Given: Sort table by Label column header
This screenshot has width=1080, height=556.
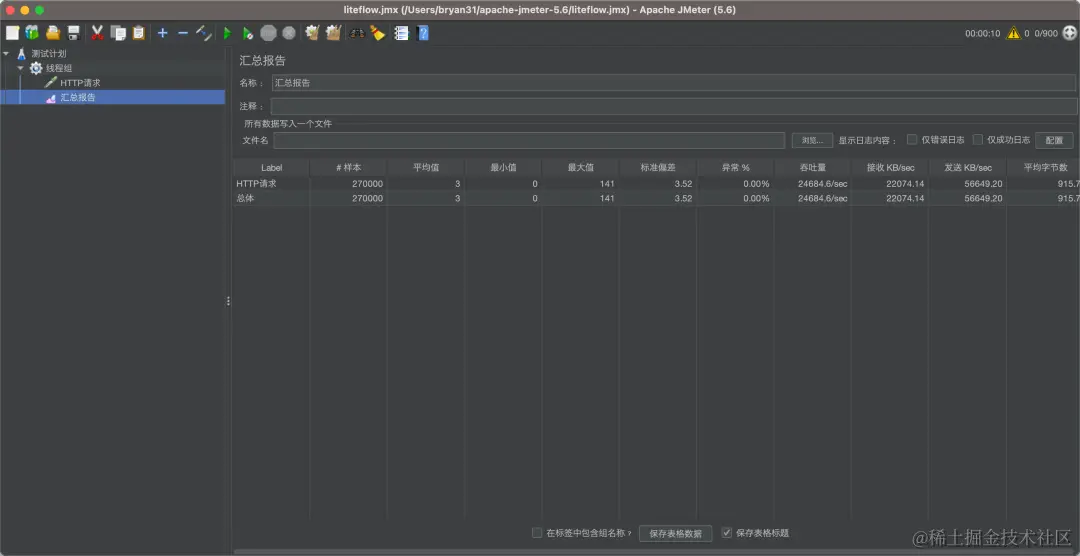Looking at the screenshot, I should click(271, 167).
